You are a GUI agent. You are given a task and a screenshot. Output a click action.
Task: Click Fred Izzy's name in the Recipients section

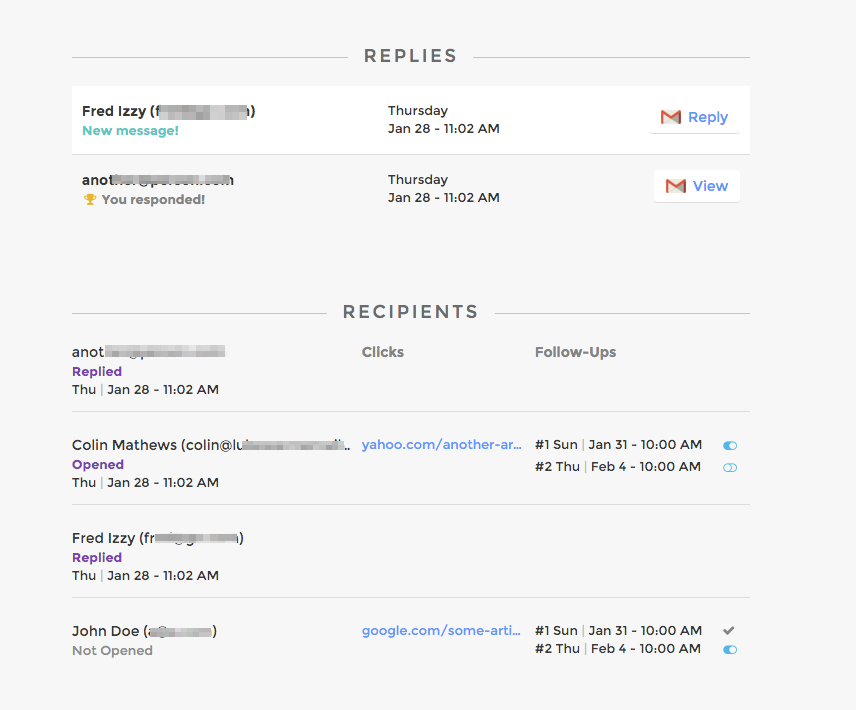tap(104, 538)
